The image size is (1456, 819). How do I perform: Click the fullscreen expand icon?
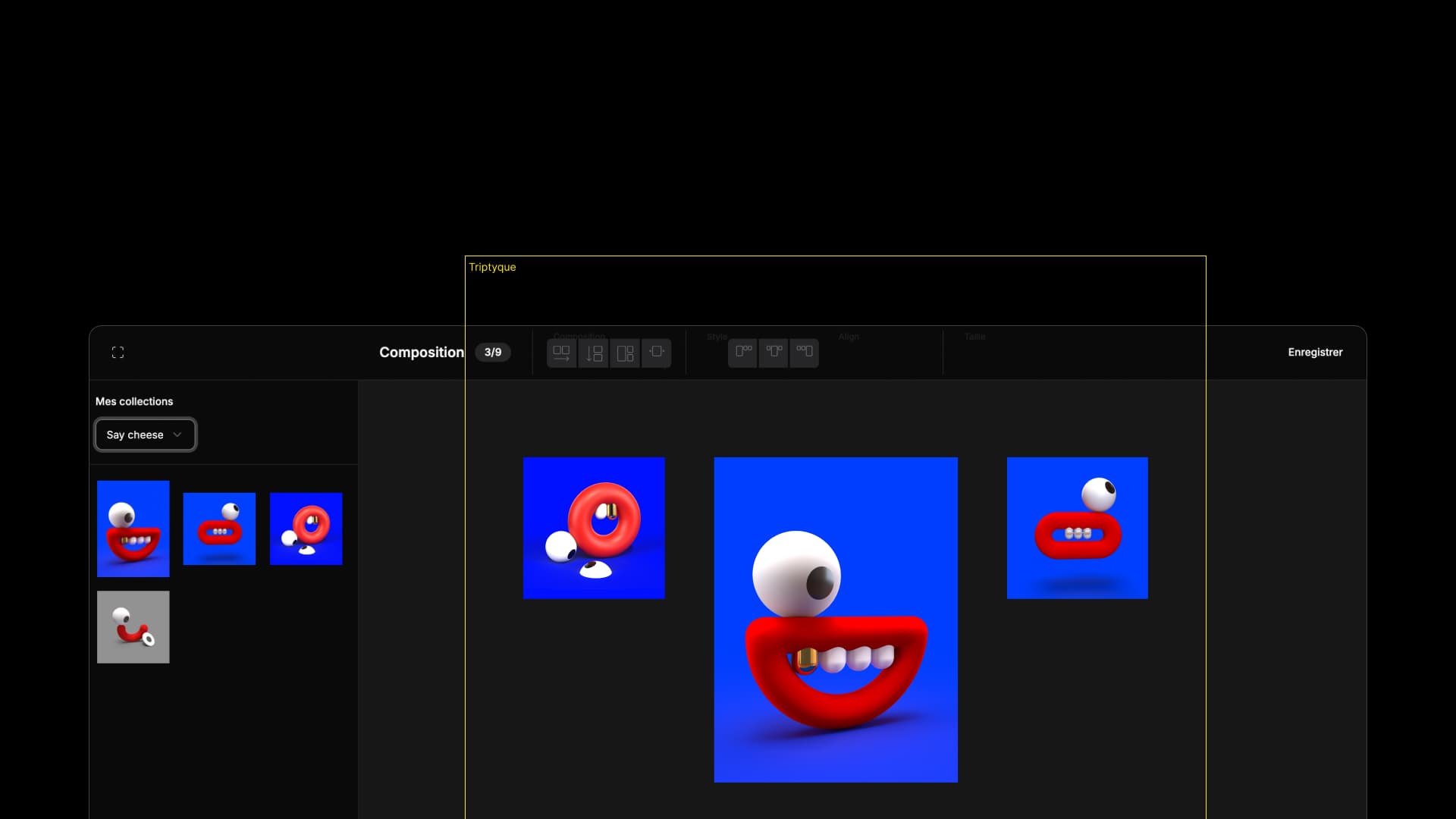tap(118, 353)
